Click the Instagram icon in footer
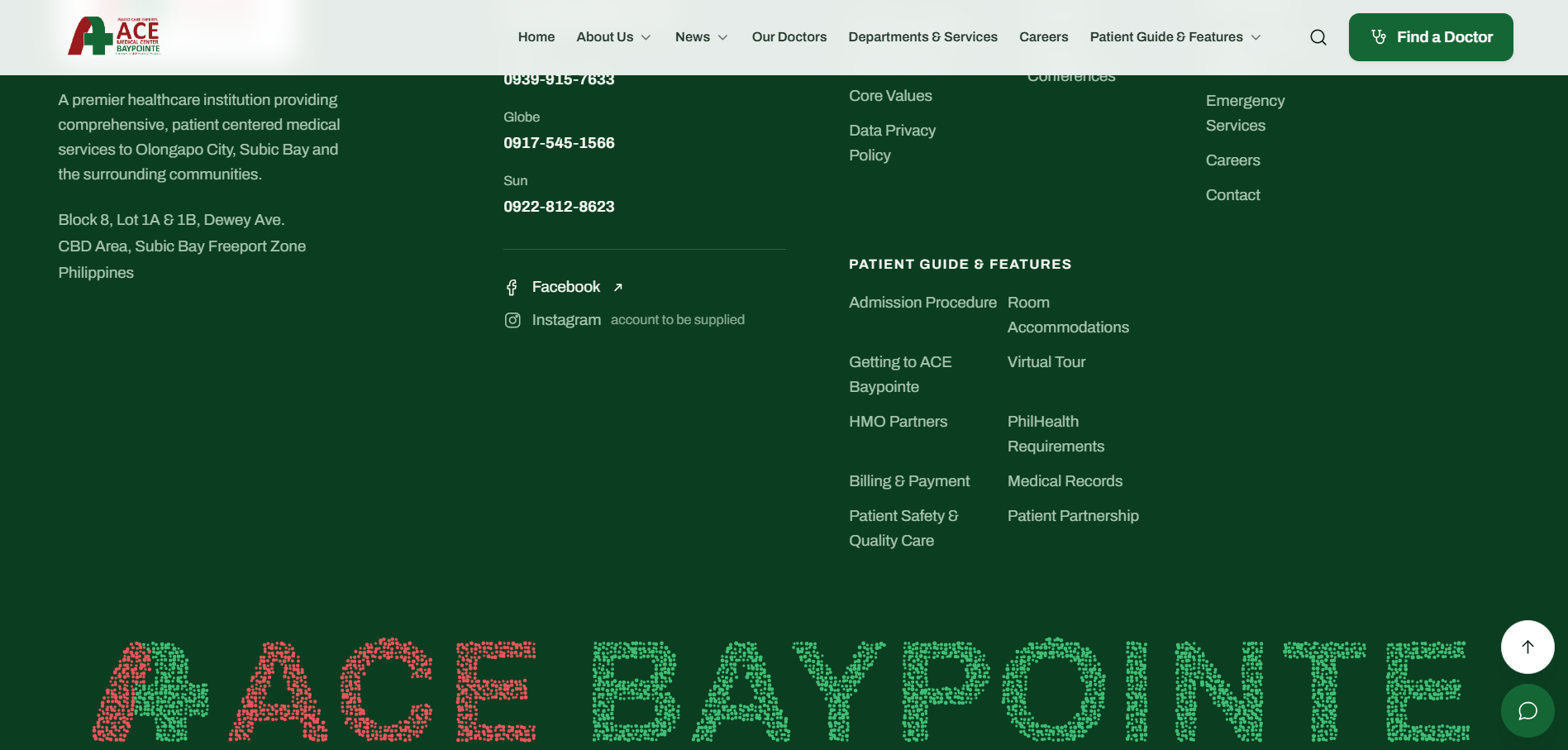The image size is (1568, 750). (x=512, y=320)
